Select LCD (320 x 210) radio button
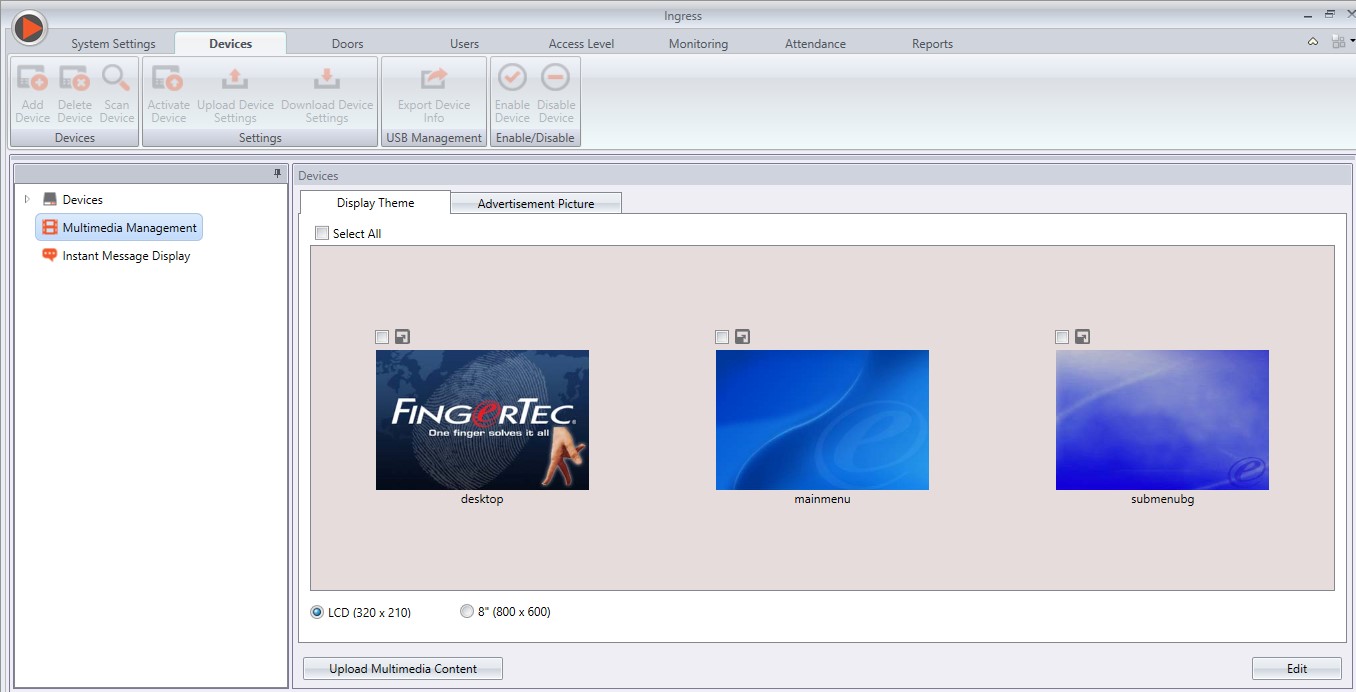This screenshot has width=1356, height=692. coord(317,612)
